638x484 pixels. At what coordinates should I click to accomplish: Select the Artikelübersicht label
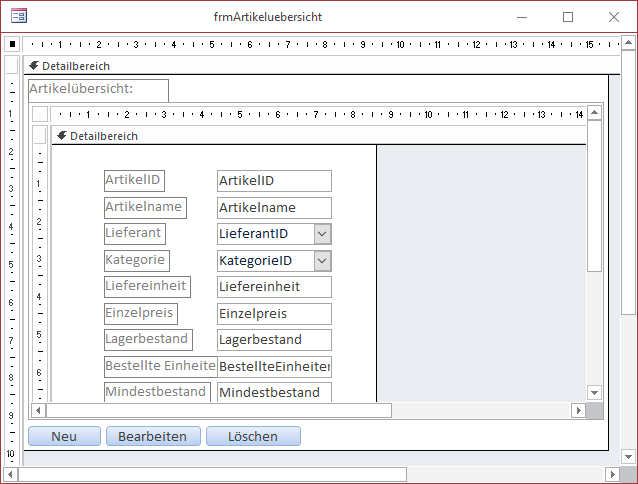point(98,89)
